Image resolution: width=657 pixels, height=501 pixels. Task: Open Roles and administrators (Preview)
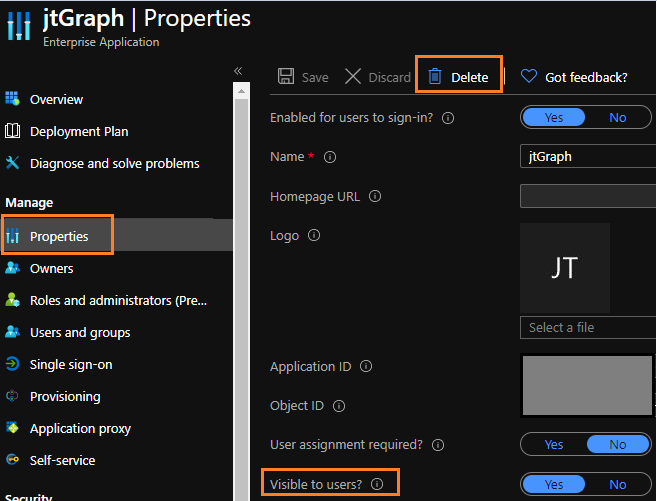[119, 300]
